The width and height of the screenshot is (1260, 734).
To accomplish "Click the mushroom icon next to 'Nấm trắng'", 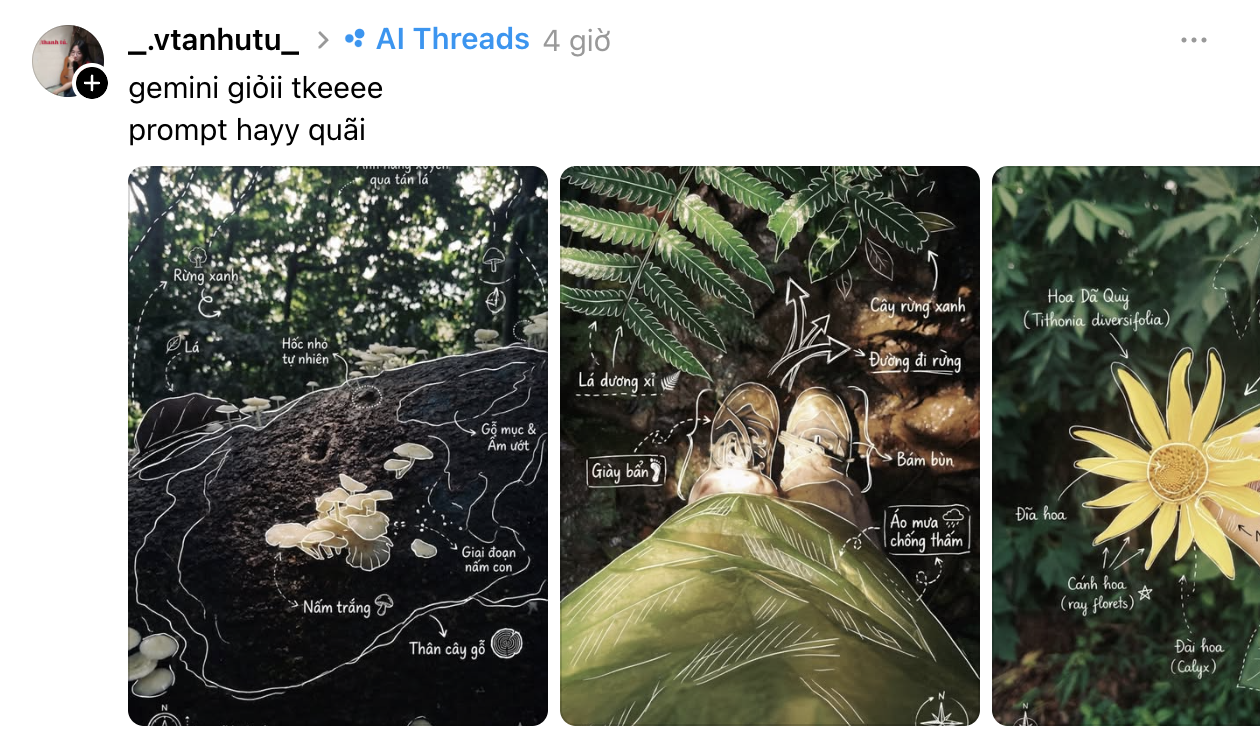I will [383, 605].
